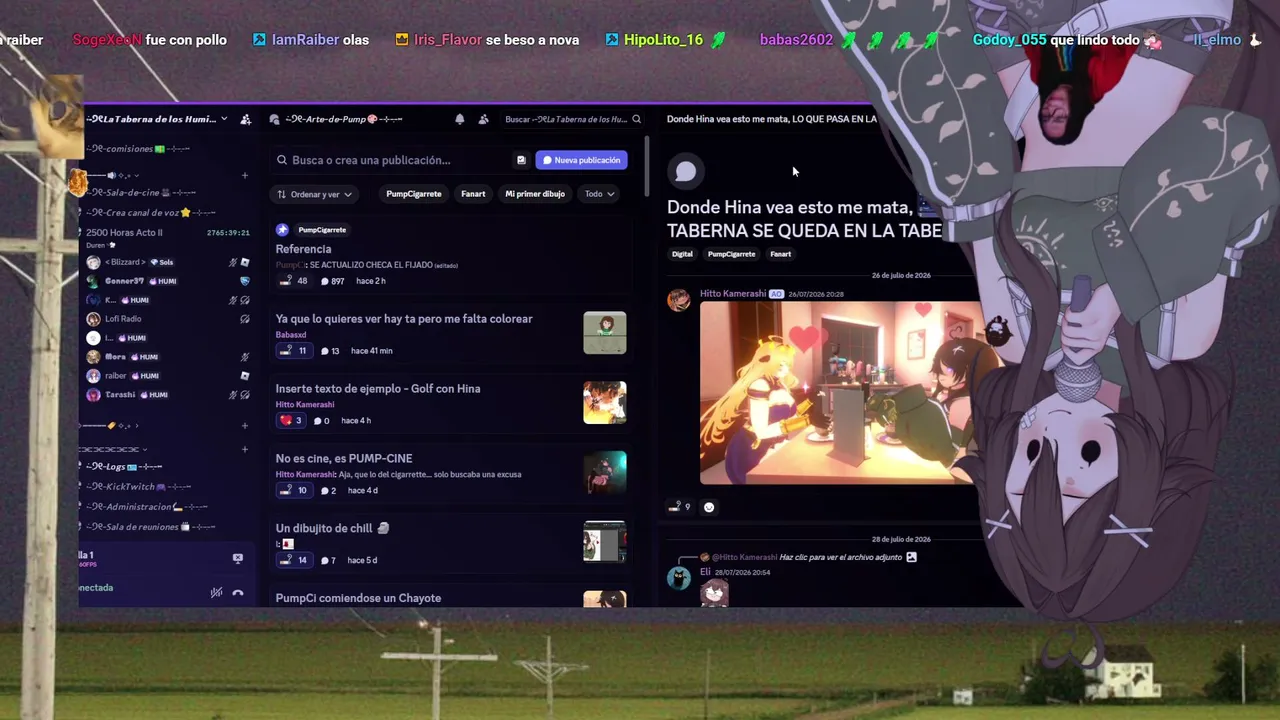Add a channel to the tag-emoji category
The image size is (1280, 720).
click(244, 426)
